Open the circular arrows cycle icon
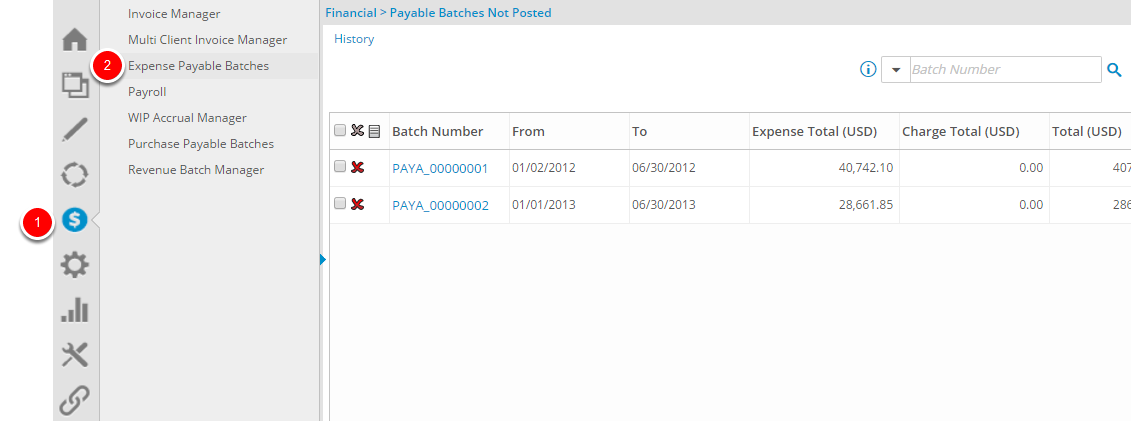This screenshot has width=1131, height=421. point(75,175)
